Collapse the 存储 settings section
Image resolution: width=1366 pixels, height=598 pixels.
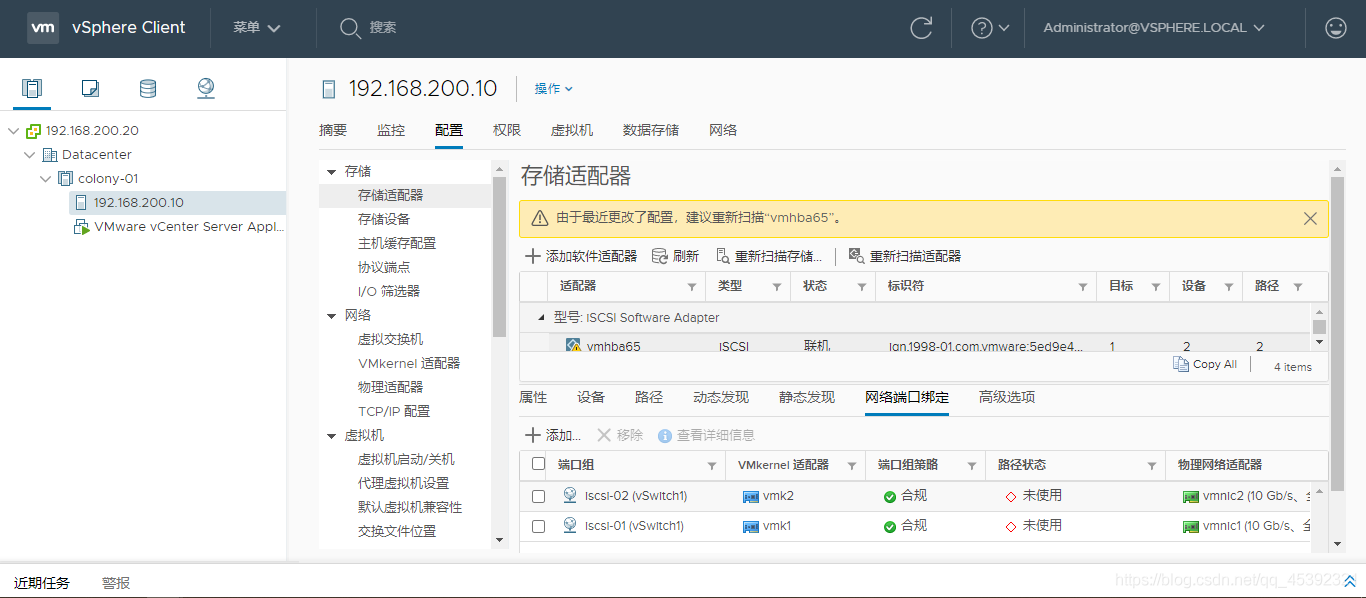[332, 172]
